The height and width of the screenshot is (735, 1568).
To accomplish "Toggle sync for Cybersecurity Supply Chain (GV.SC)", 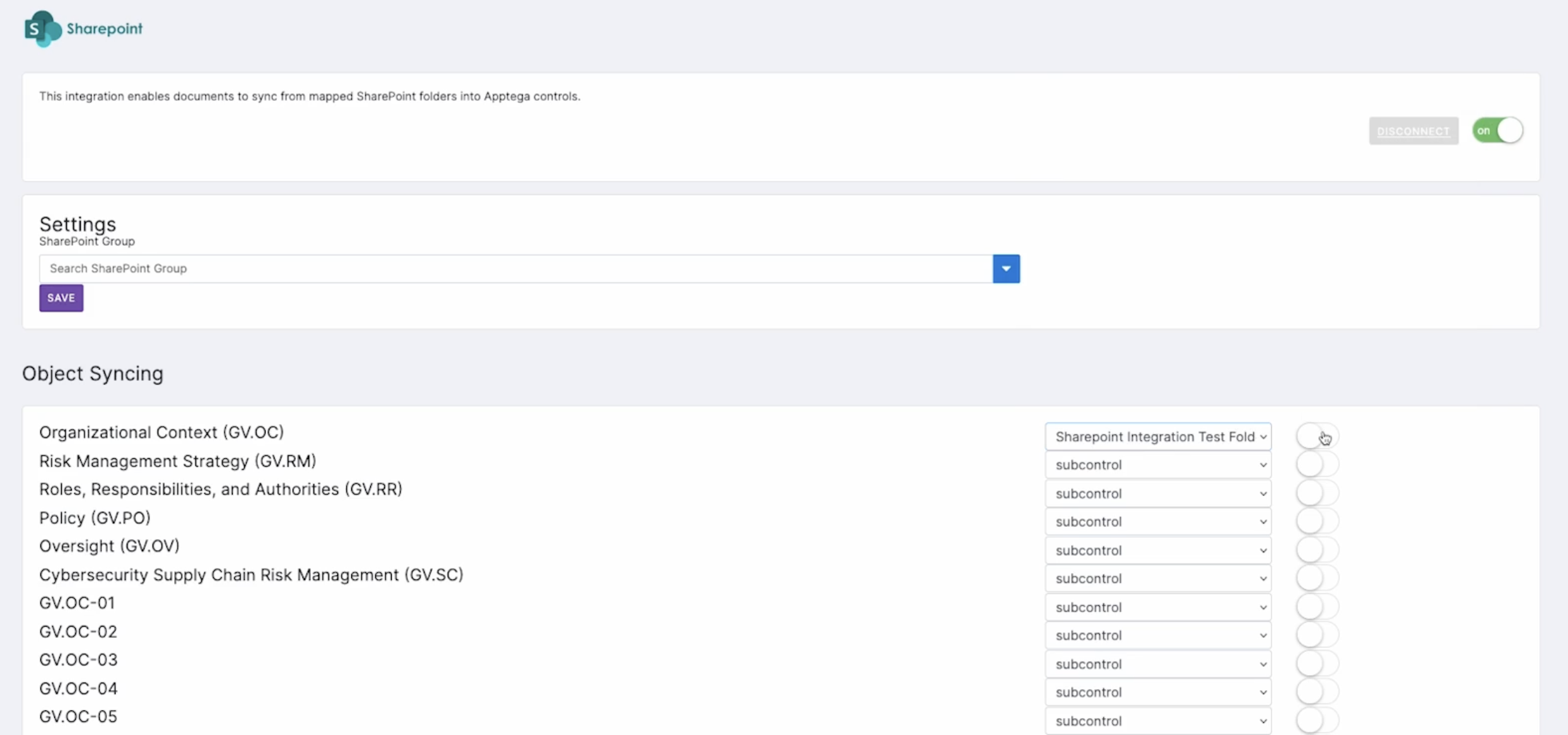I will (1316, 578).
